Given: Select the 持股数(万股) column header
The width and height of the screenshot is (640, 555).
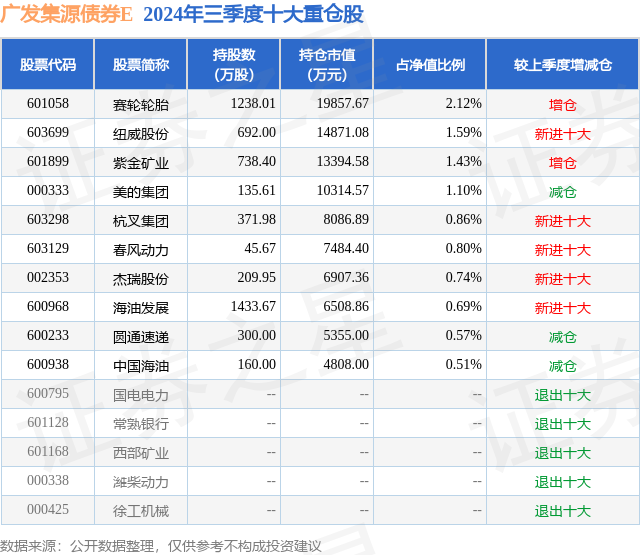Looking at the screenshot, I should click(x=233, y=64).
